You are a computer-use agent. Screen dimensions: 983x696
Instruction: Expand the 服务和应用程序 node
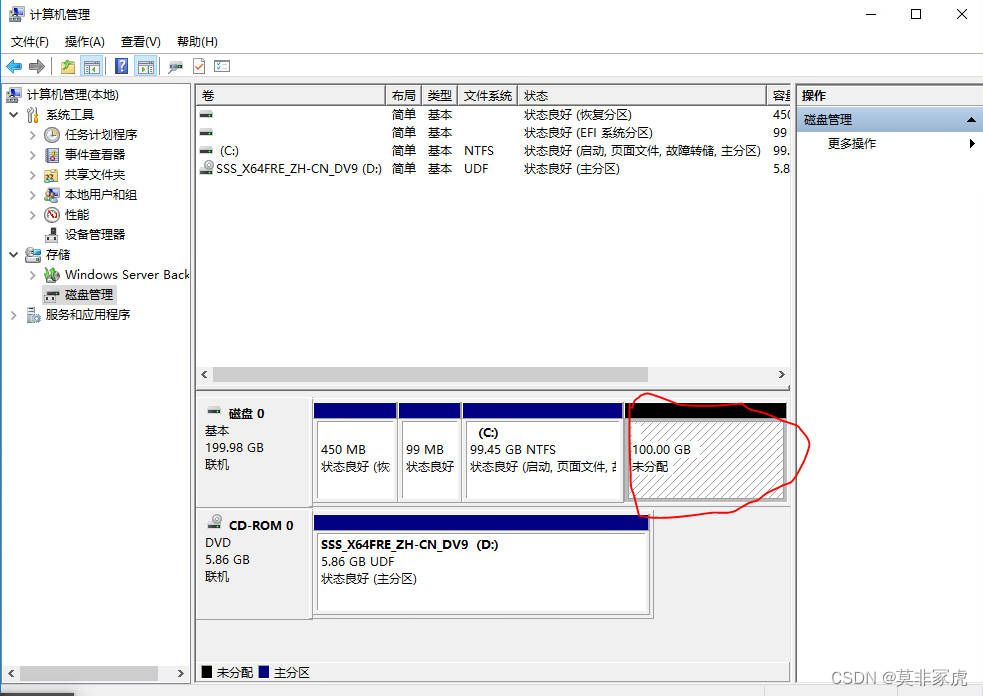pos(14,315)
